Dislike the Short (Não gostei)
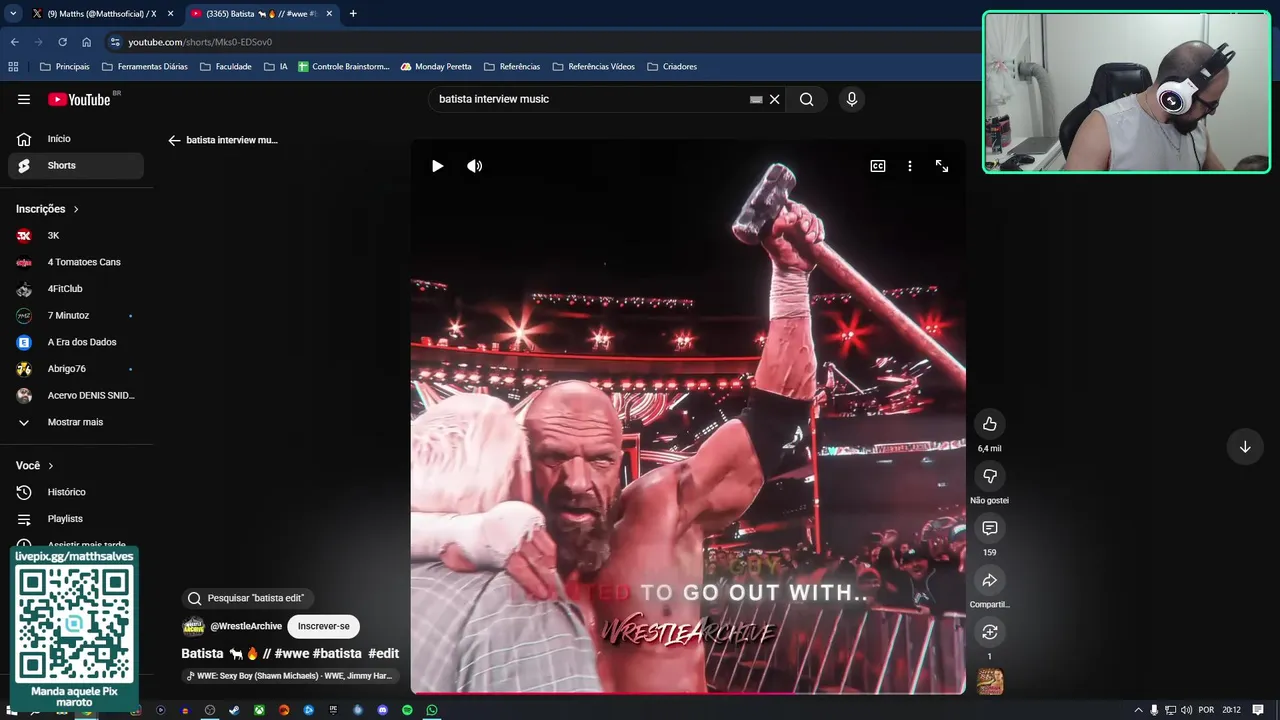Screen dimensions: 1280x720 click(x=989, y=476)
